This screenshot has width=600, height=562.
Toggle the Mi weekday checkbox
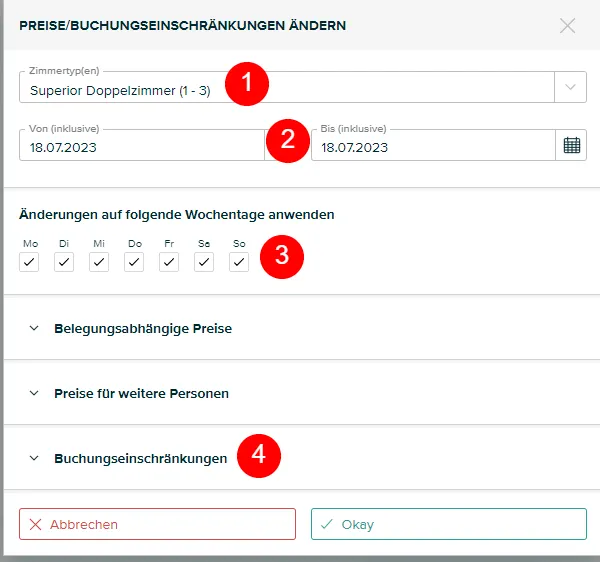99,262
